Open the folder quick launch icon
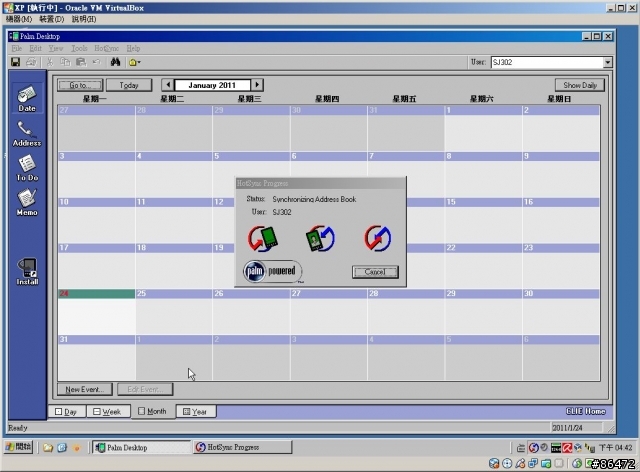 48,448
